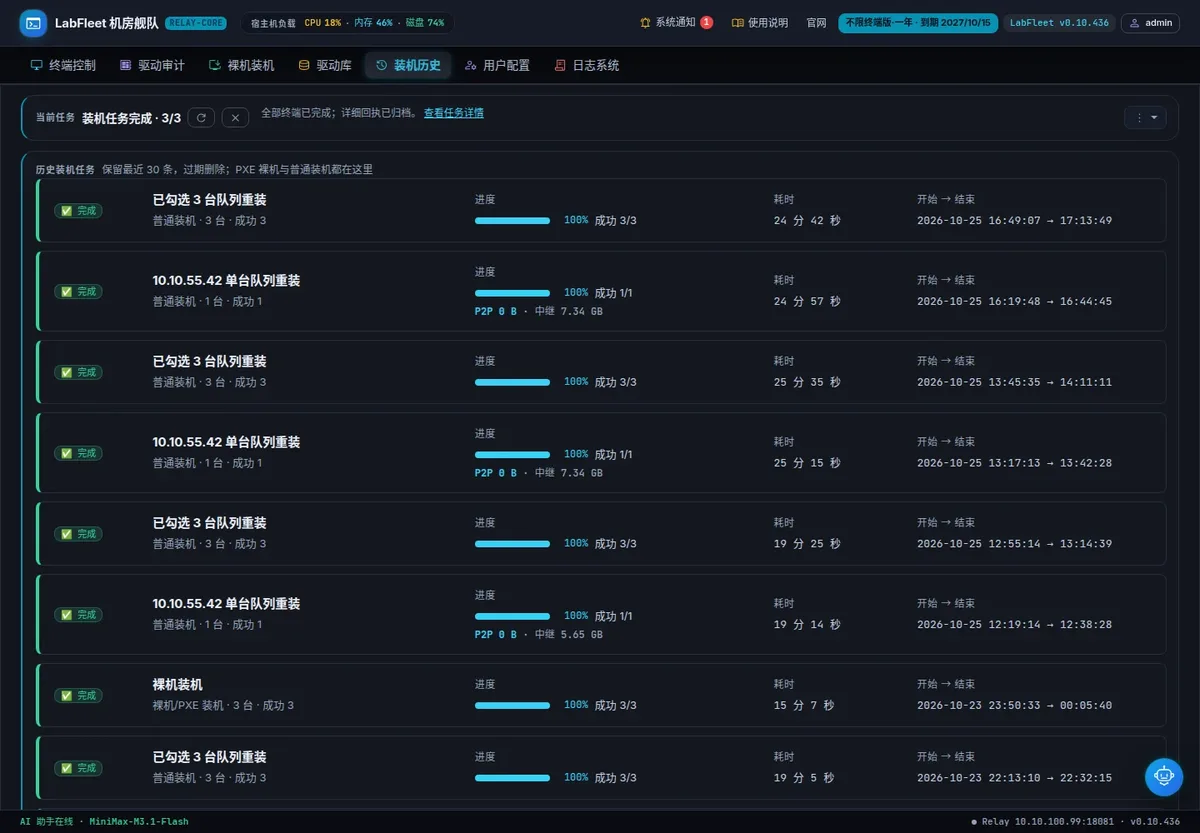This screenshot has height=833, width=1200.
Task: Switch to the 驱动审计 tab
Action: [x=152, y=66]
